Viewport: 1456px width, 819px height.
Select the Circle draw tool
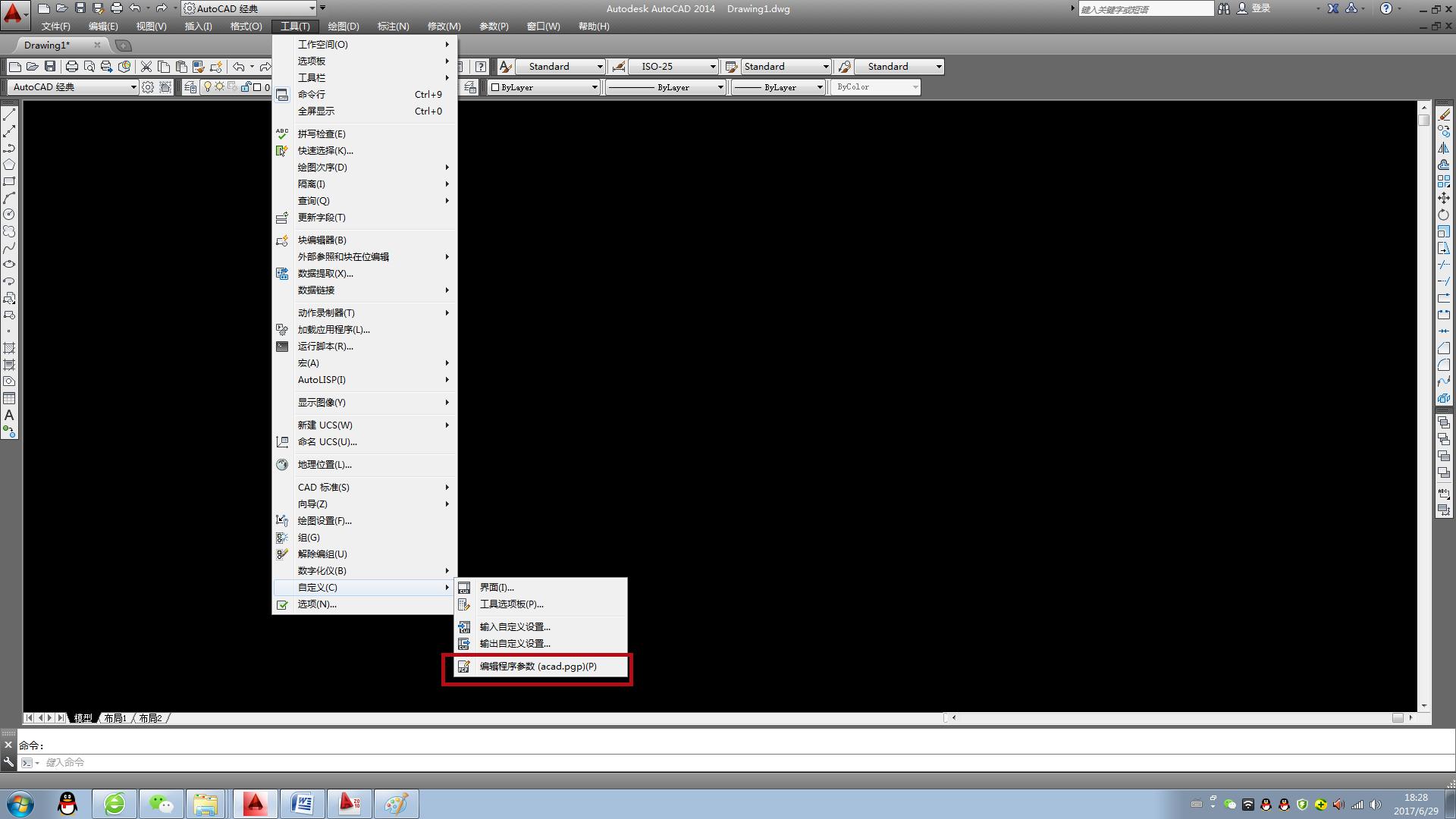[x=9, y=215]
